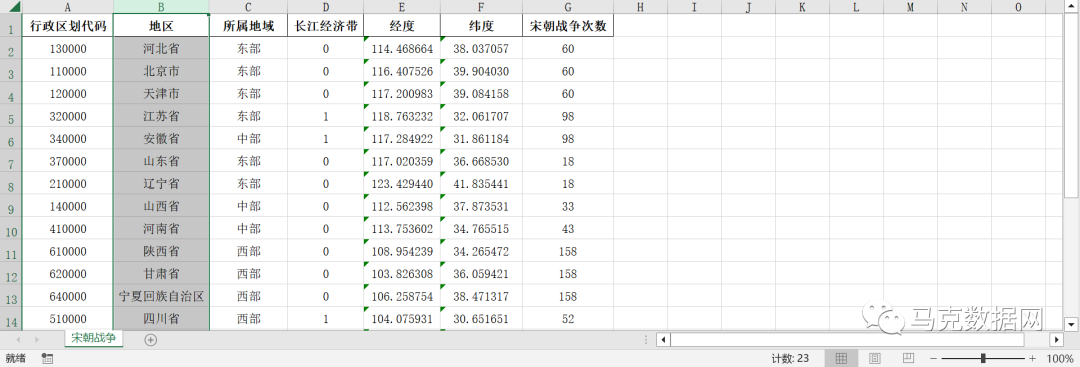This screenshot has width=1080, height=367.
Task: Select the cell 山东省
Action: pos(161,161)
